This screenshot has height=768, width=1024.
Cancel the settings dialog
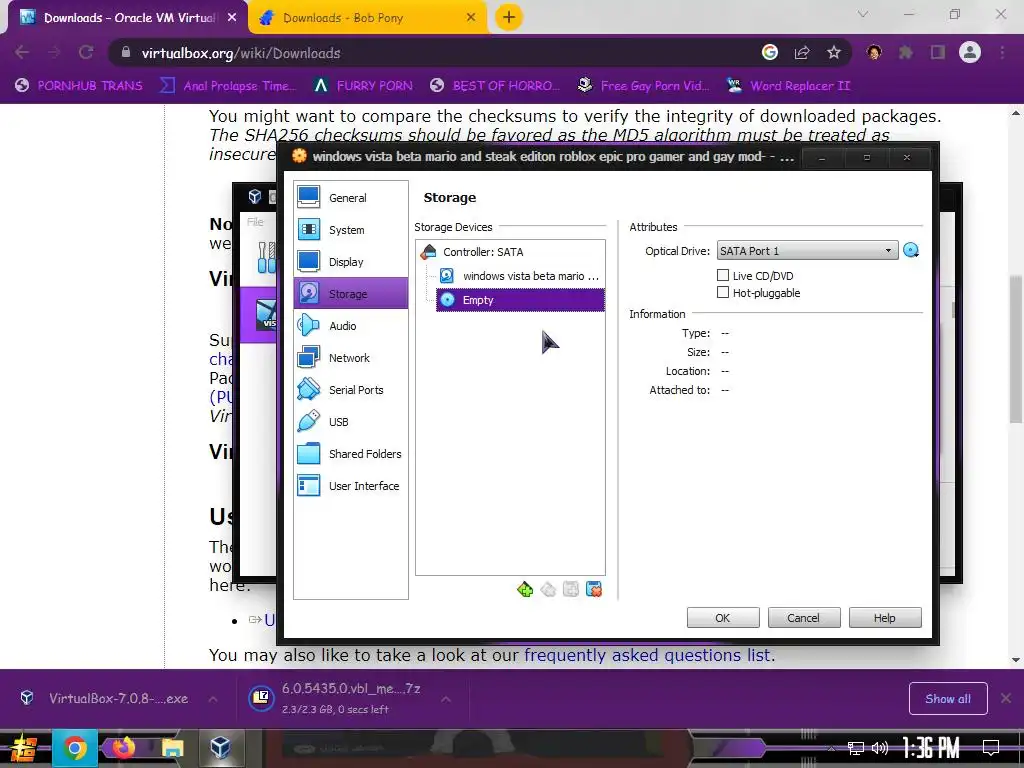pyautogui.click(x=804, y=617)
